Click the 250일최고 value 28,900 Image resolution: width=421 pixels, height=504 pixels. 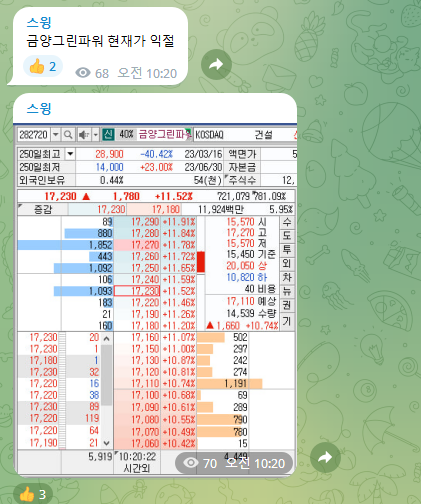click(x=109, y=154)
